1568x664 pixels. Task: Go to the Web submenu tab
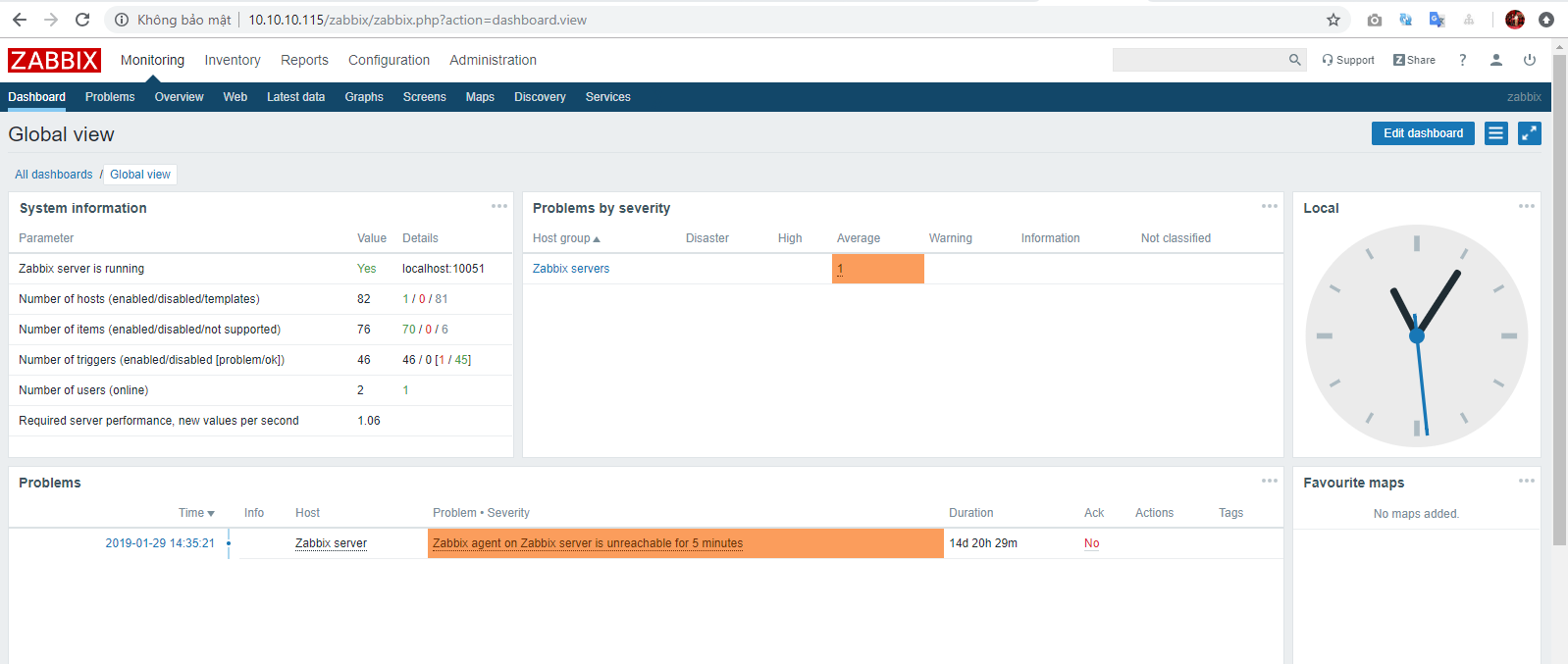(235, 97)
